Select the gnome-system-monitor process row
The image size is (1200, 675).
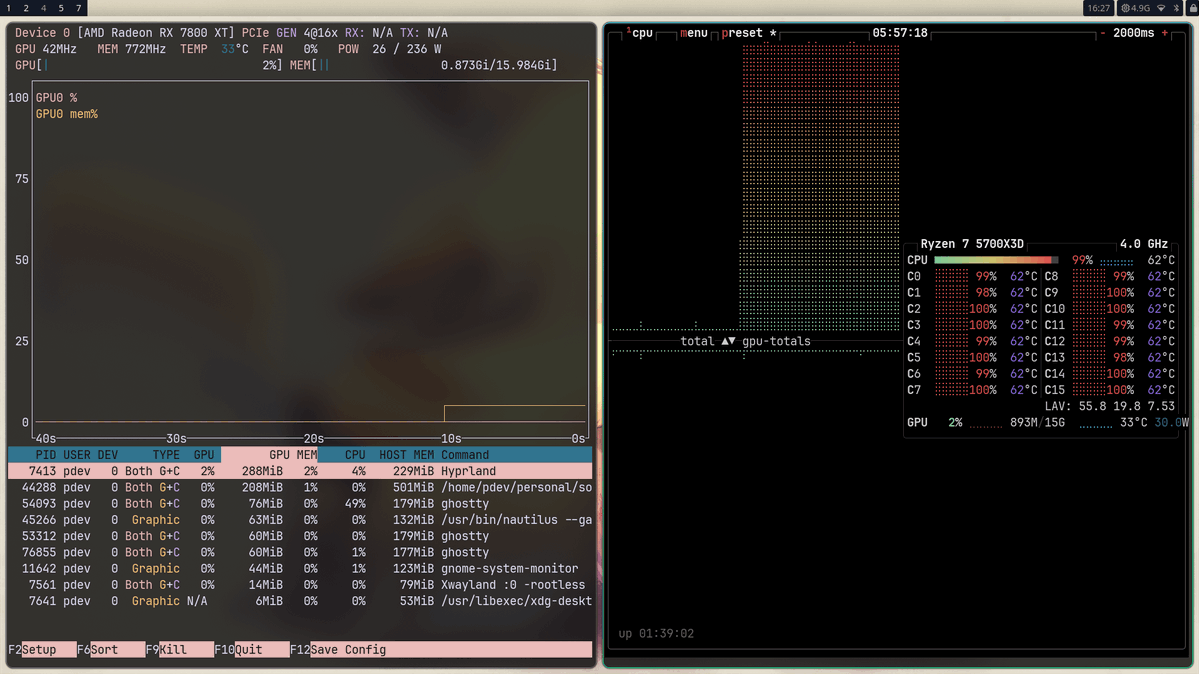(300, 569)
